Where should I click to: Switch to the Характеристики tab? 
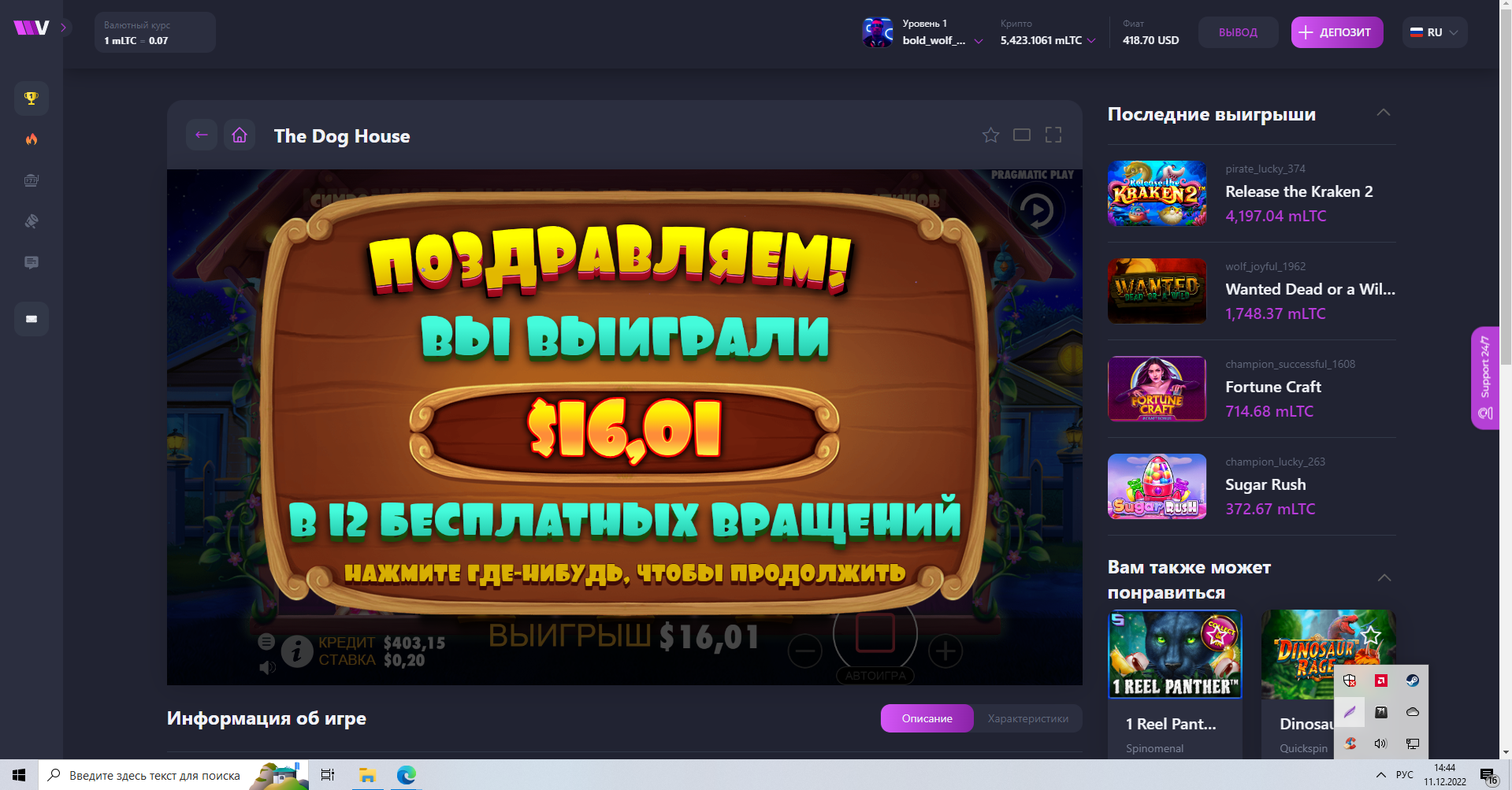point(1027,718)
